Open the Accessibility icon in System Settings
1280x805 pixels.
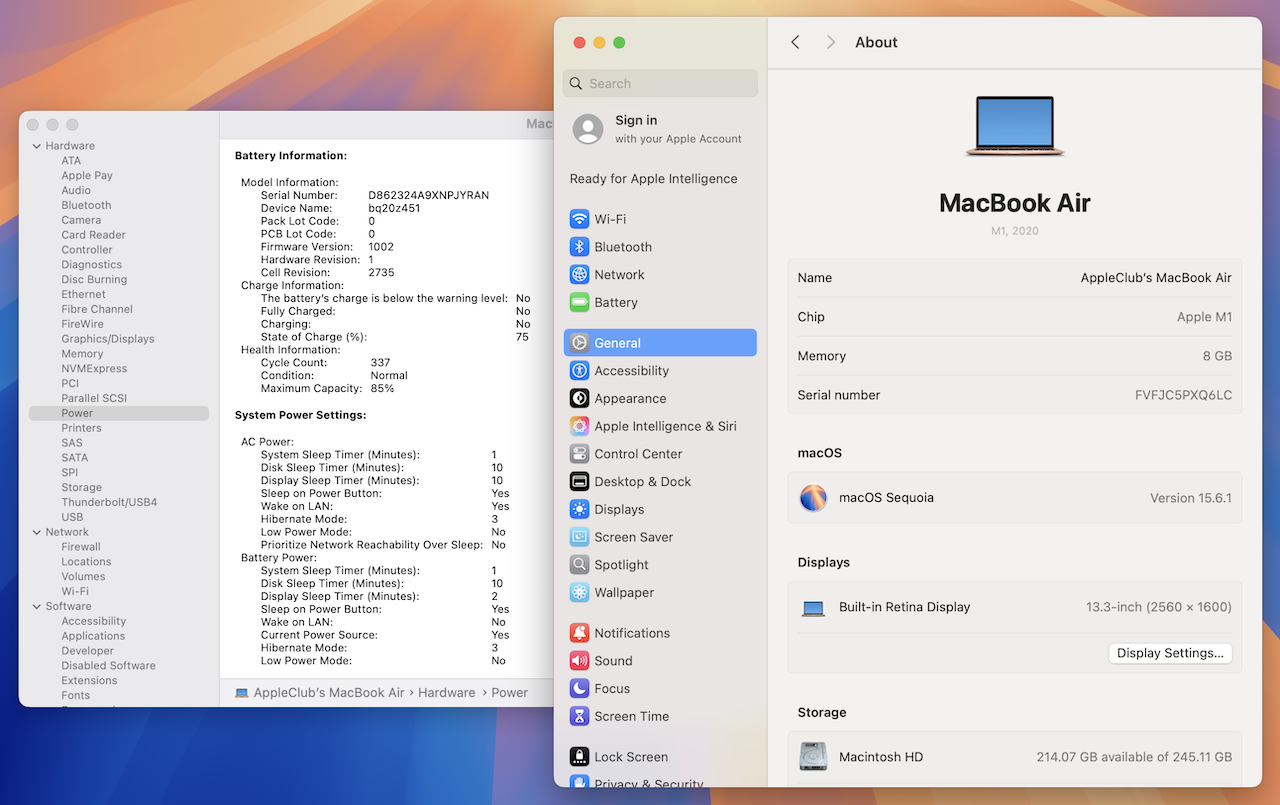click(x=579, y=371)
